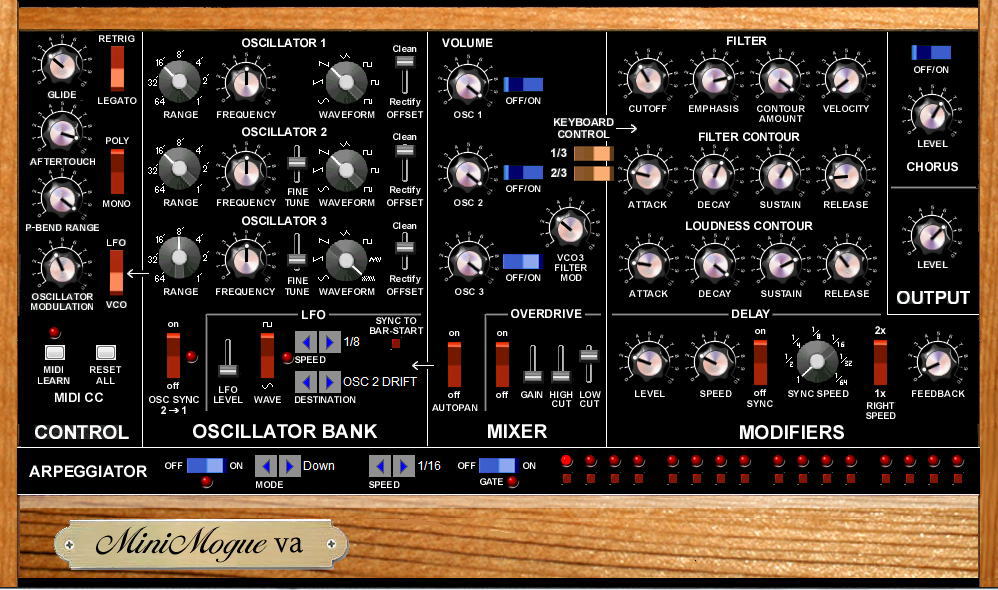The height and width of the screenshot is (590, 998).
Task: Click the filter Cutoff knob
Action: [647, 80]
